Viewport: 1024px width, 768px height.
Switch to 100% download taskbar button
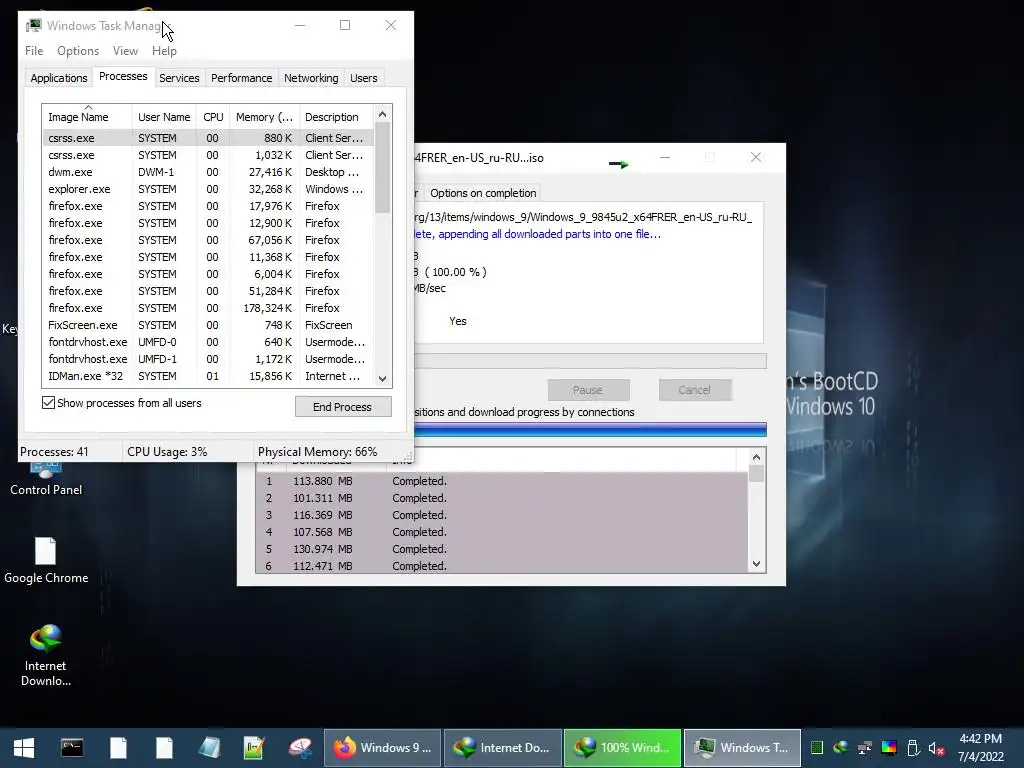click(623, 748)
